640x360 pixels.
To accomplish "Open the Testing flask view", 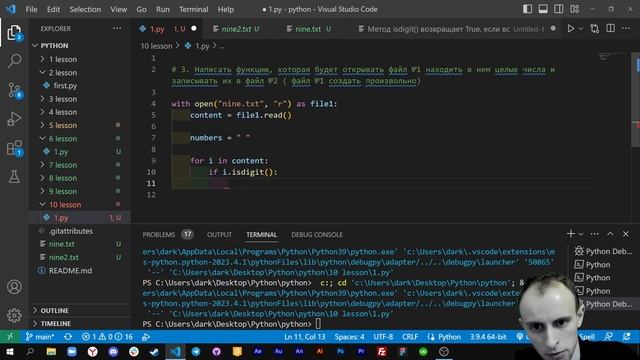I will point(14,177).
